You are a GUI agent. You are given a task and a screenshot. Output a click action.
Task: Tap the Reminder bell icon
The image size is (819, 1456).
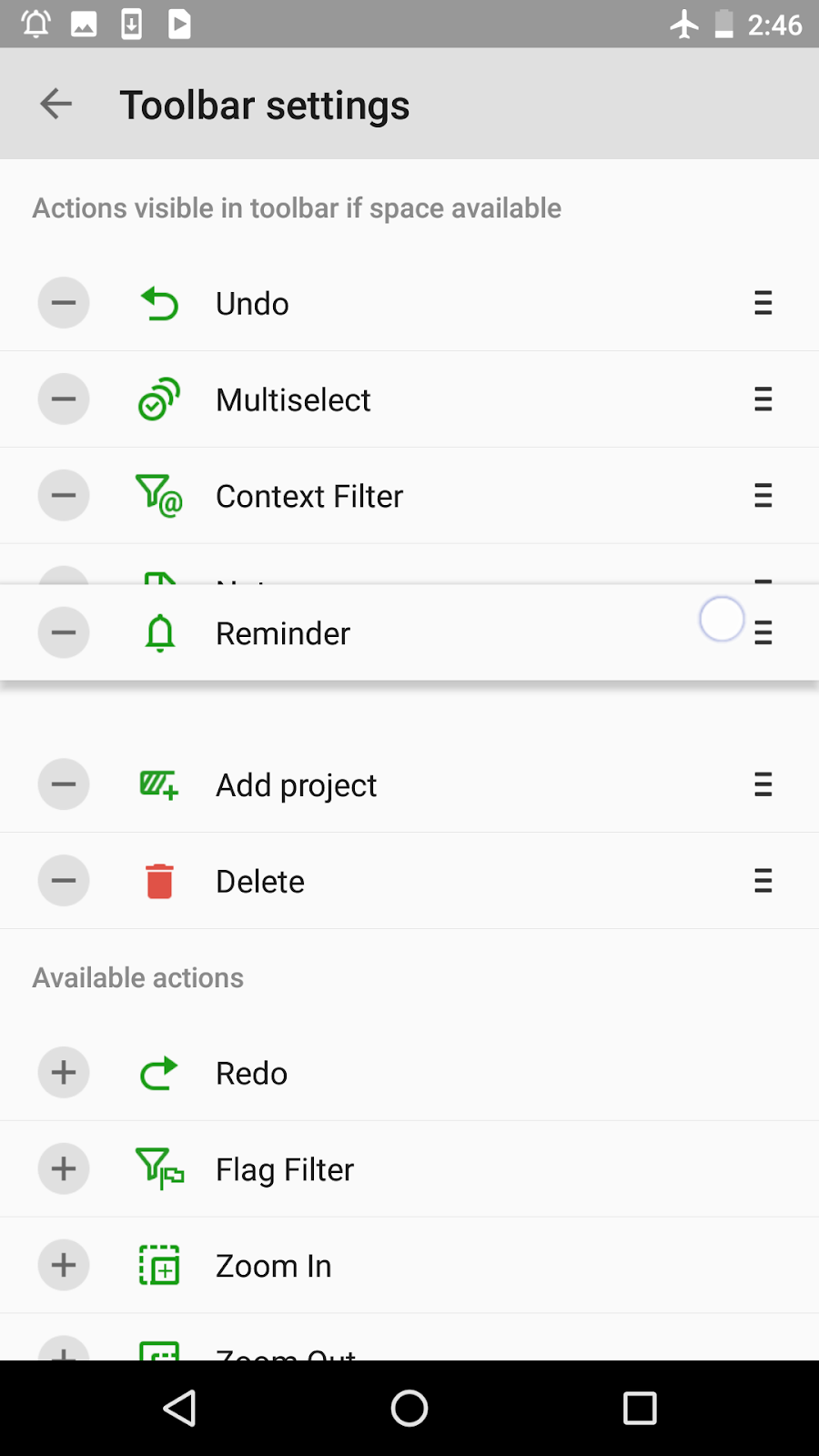160,632
